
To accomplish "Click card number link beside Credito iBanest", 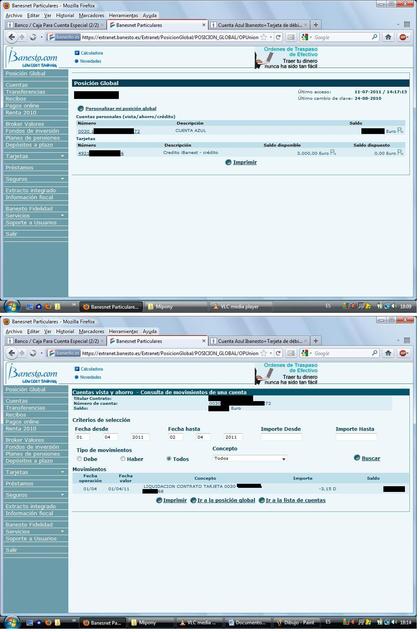I will [x=100, y=153].
